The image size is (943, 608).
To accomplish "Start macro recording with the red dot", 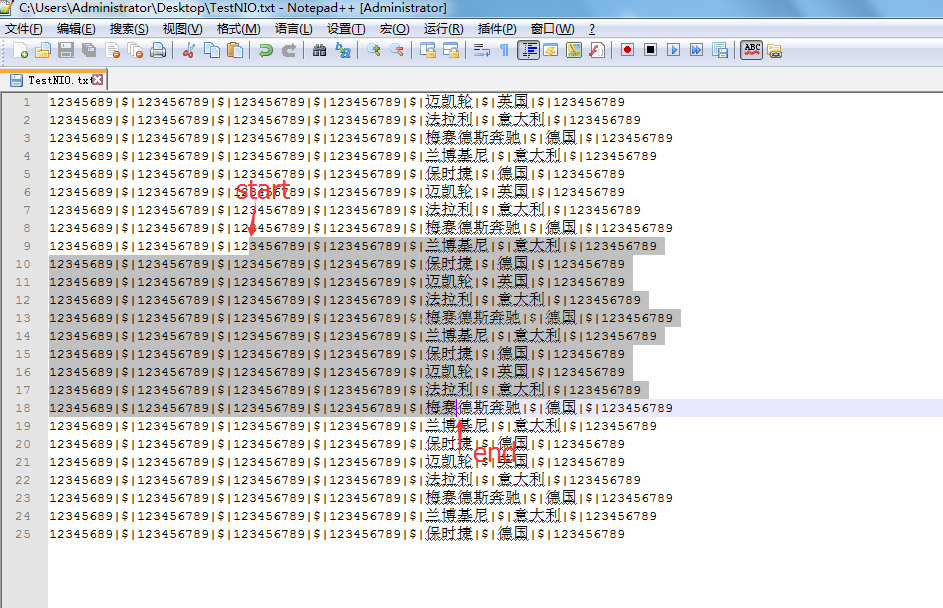I will pos(627,50).
